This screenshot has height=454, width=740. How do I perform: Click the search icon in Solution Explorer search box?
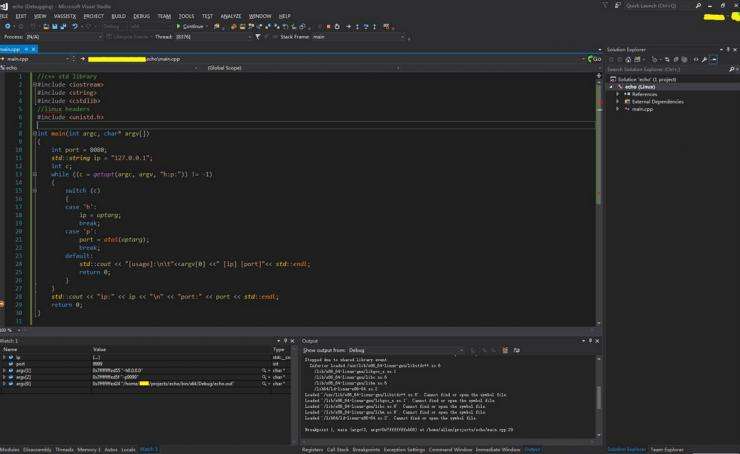732,69
